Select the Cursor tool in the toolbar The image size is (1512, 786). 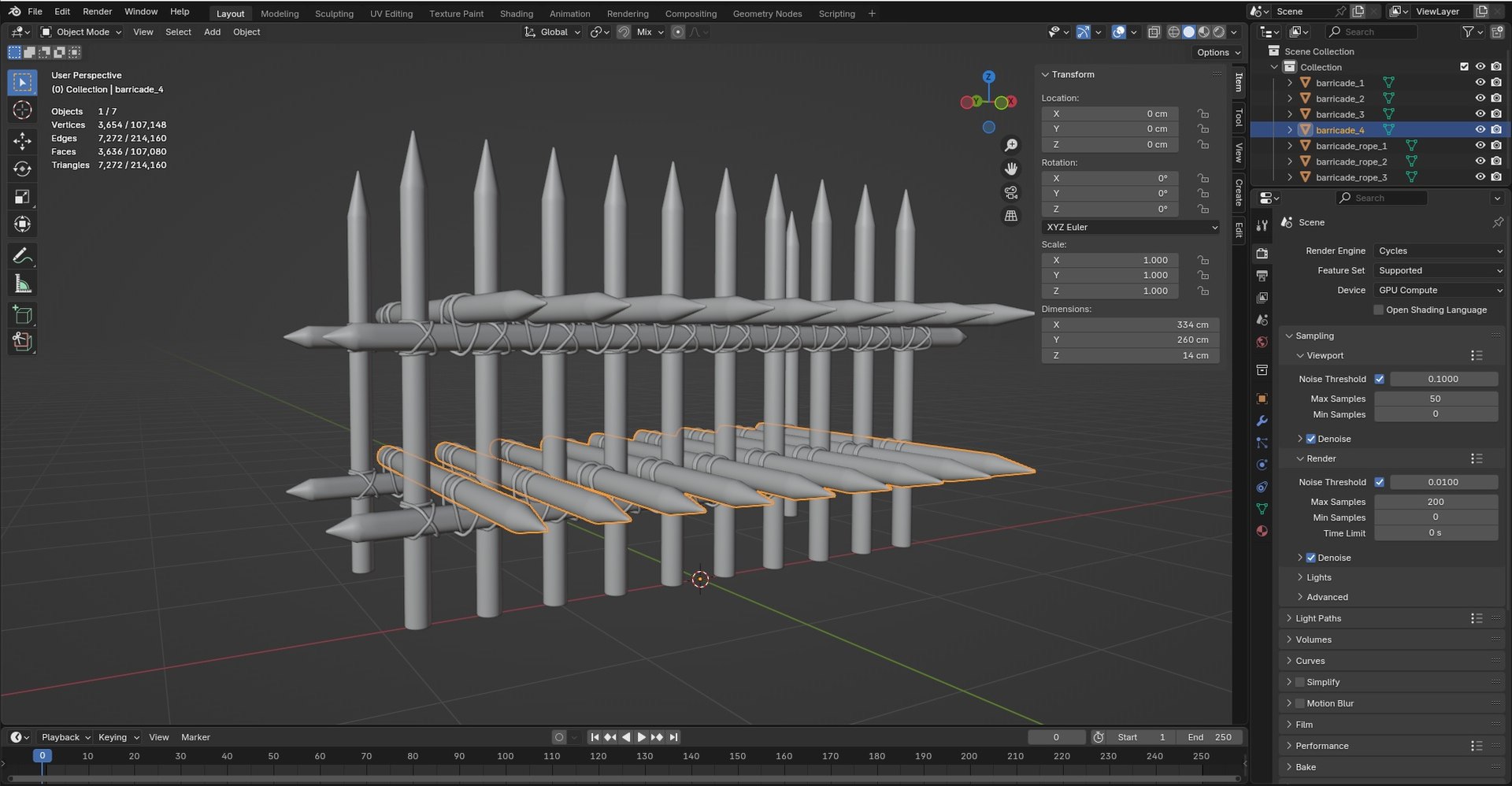pos(22,110)
